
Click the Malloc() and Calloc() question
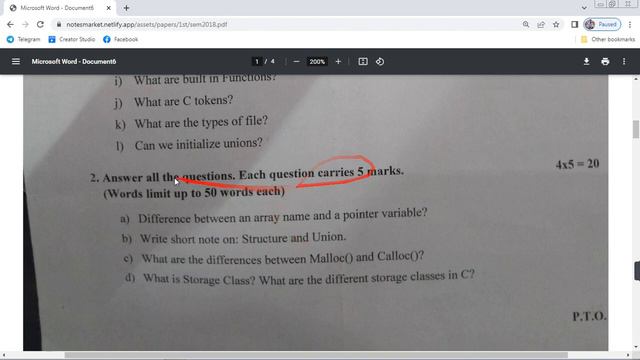283,258
